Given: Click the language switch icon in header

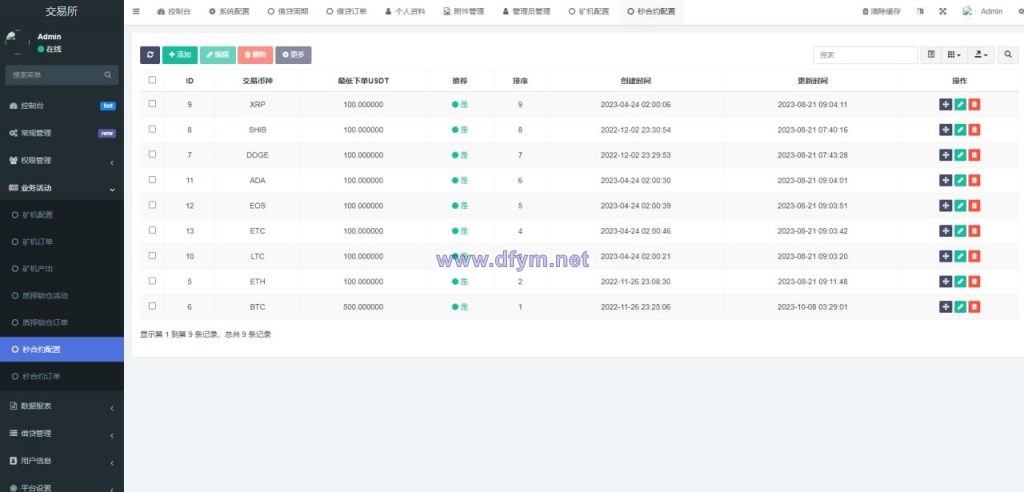Looking at the screenshot, I should pyautogui.click(x=920, y=11).
